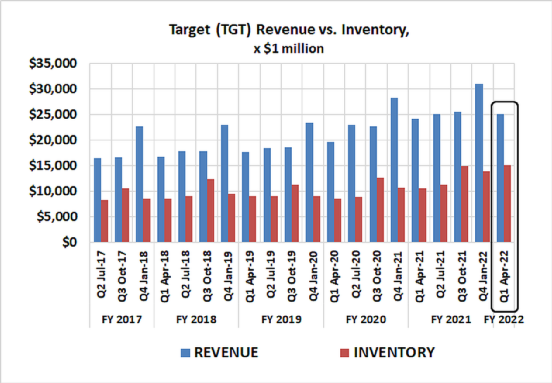The width and height of the screenshot is (552, 383).
Task: Click the Q4 Jan-21 blue revenue bar
Action: tap(394, 170)
